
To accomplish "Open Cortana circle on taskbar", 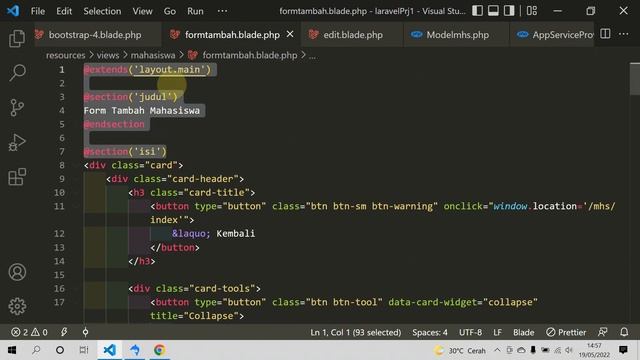I will pos(60,350).
